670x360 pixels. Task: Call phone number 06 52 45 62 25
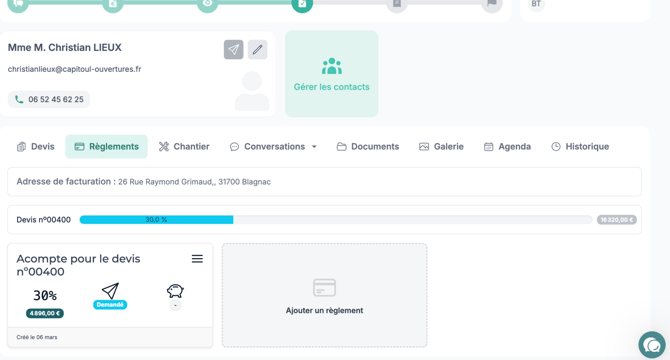pyautogui.click(x=49, y=100)
